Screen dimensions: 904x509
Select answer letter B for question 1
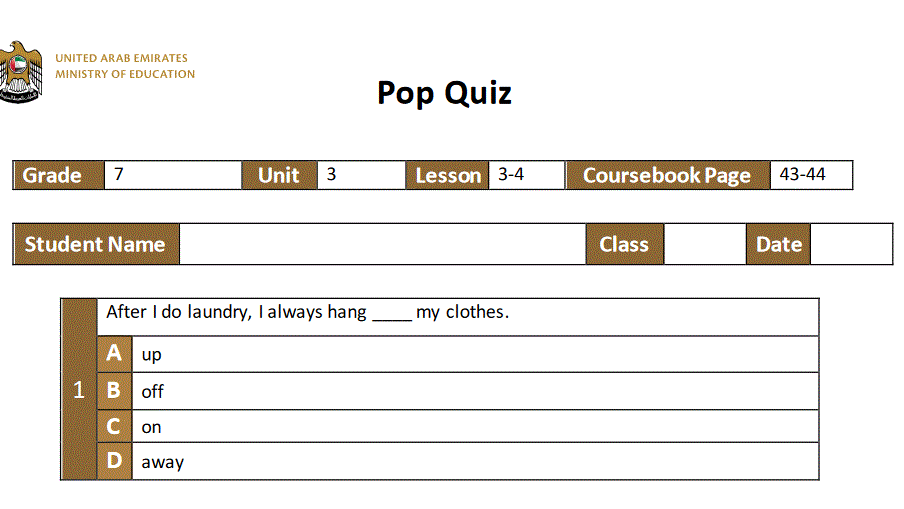pos(114,391)
